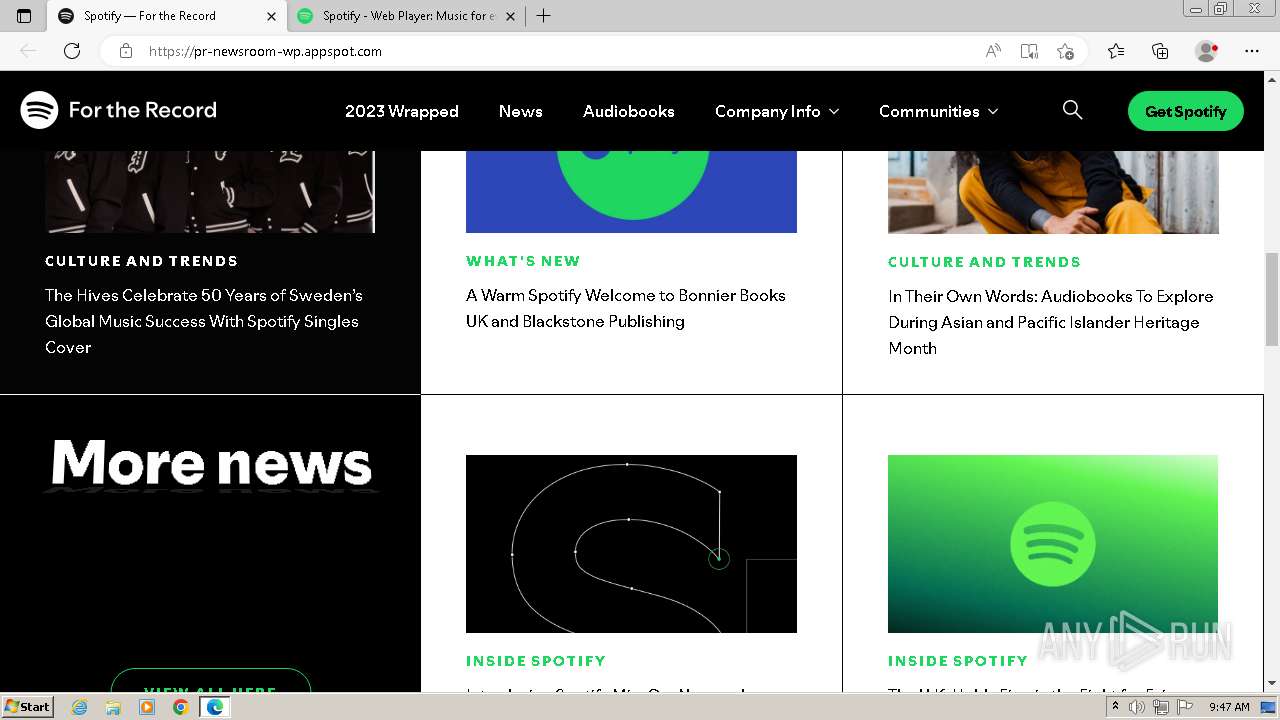Open File Explorer from taskbar

coord(113,707)
